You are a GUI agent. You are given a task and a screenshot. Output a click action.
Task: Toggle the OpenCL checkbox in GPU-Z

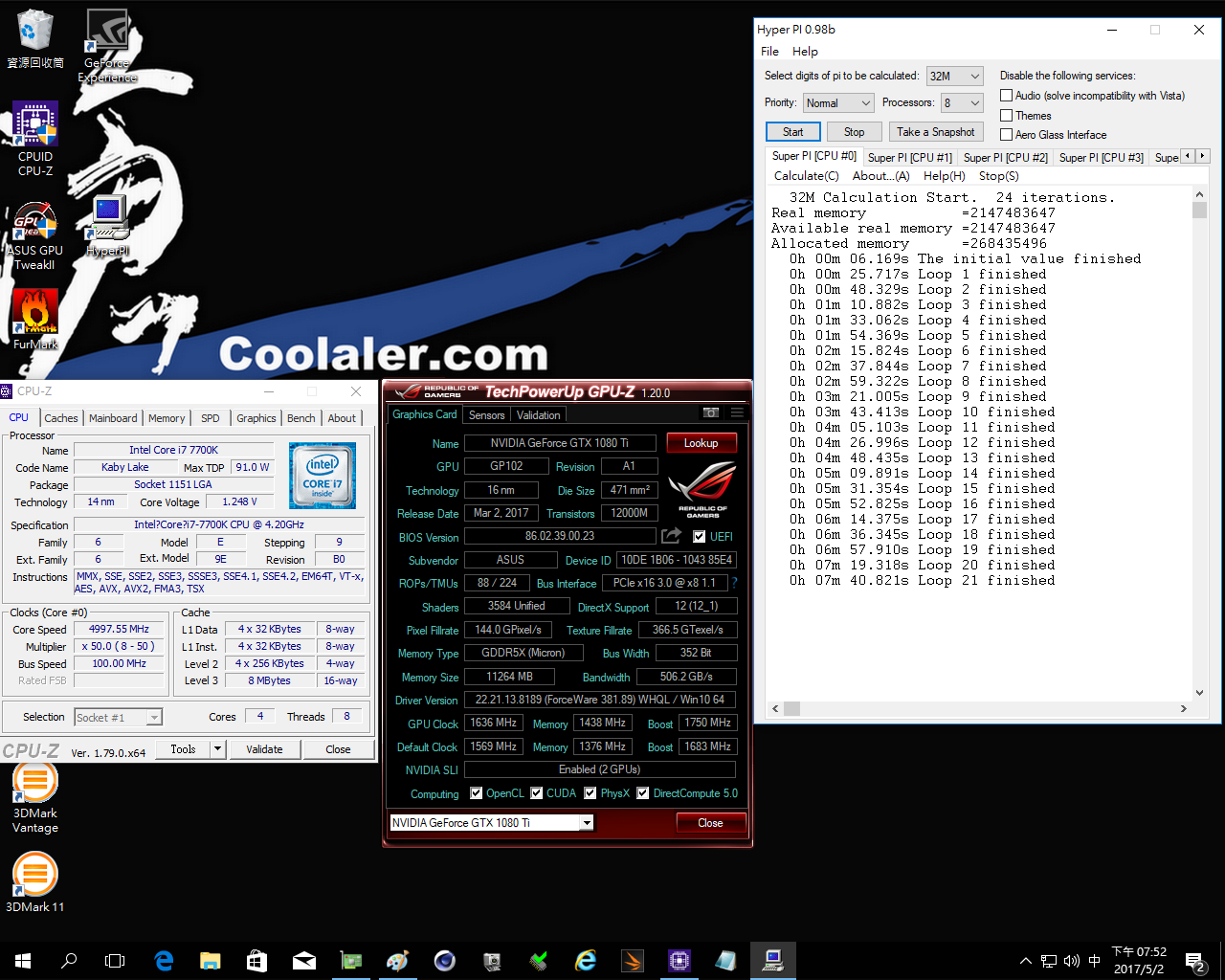(x=477, y=793)
